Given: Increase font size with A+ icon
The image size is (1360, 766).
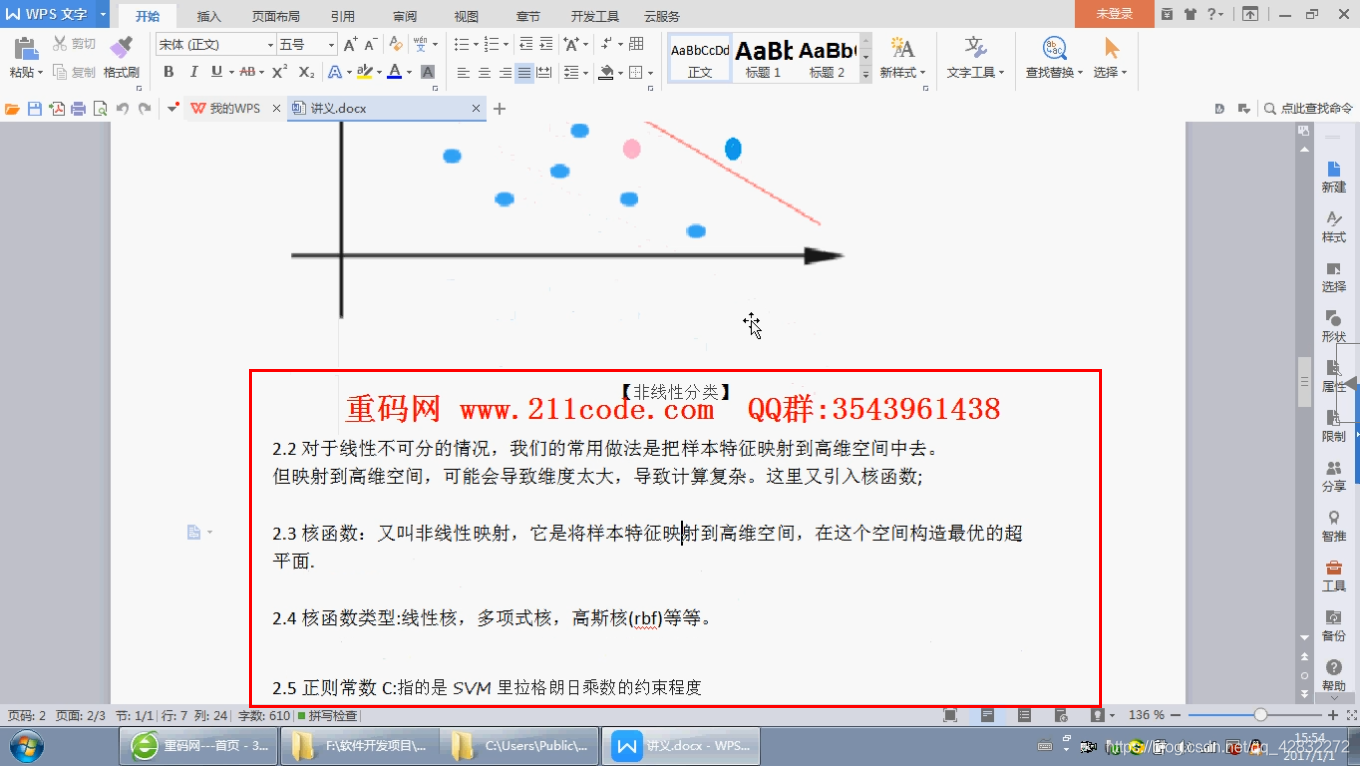Looking at the screenshot, I should tap(350, 44).
